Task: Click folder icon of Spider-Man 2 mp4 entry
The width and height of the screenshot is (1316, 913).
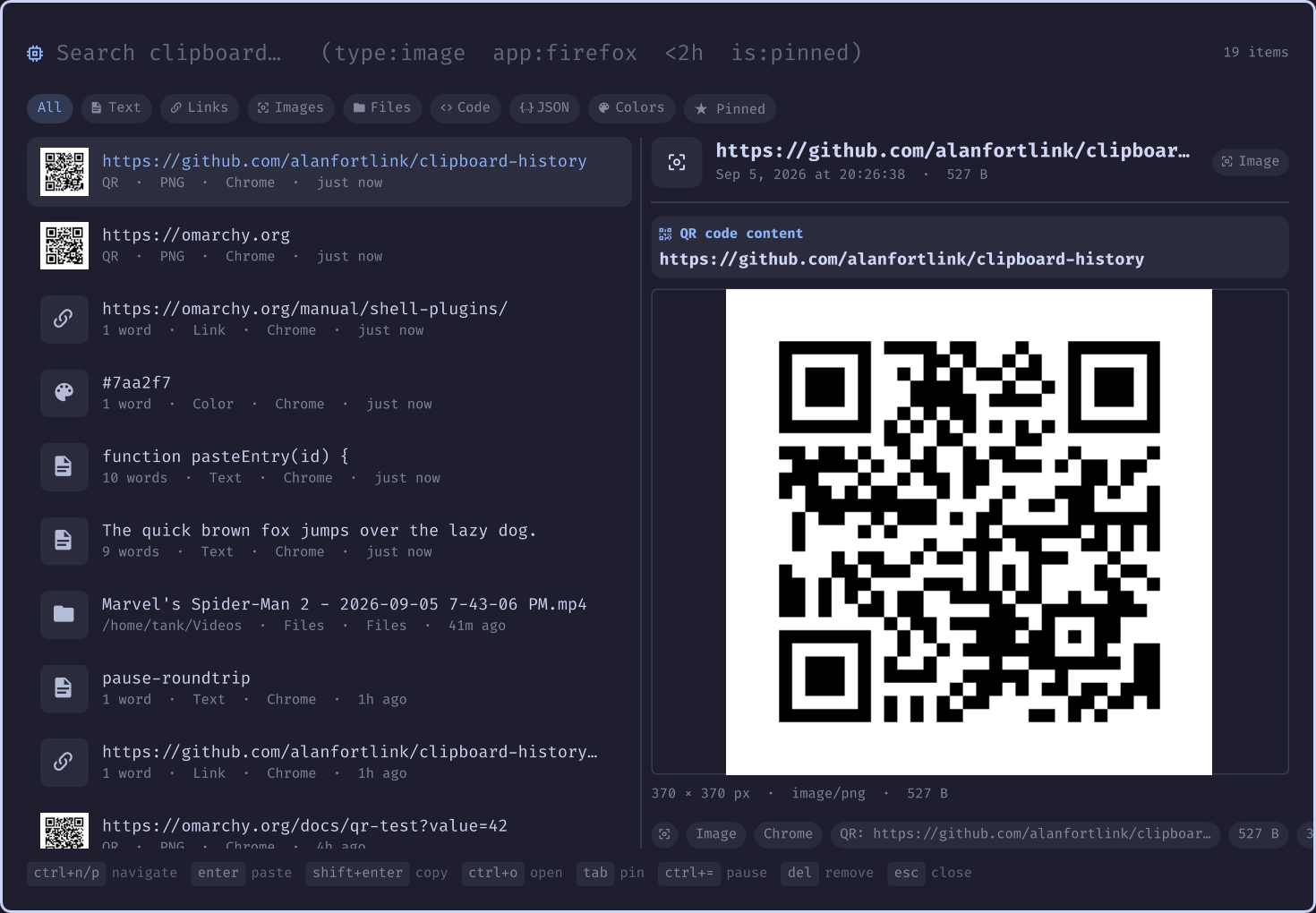Action: coord(64,615)
